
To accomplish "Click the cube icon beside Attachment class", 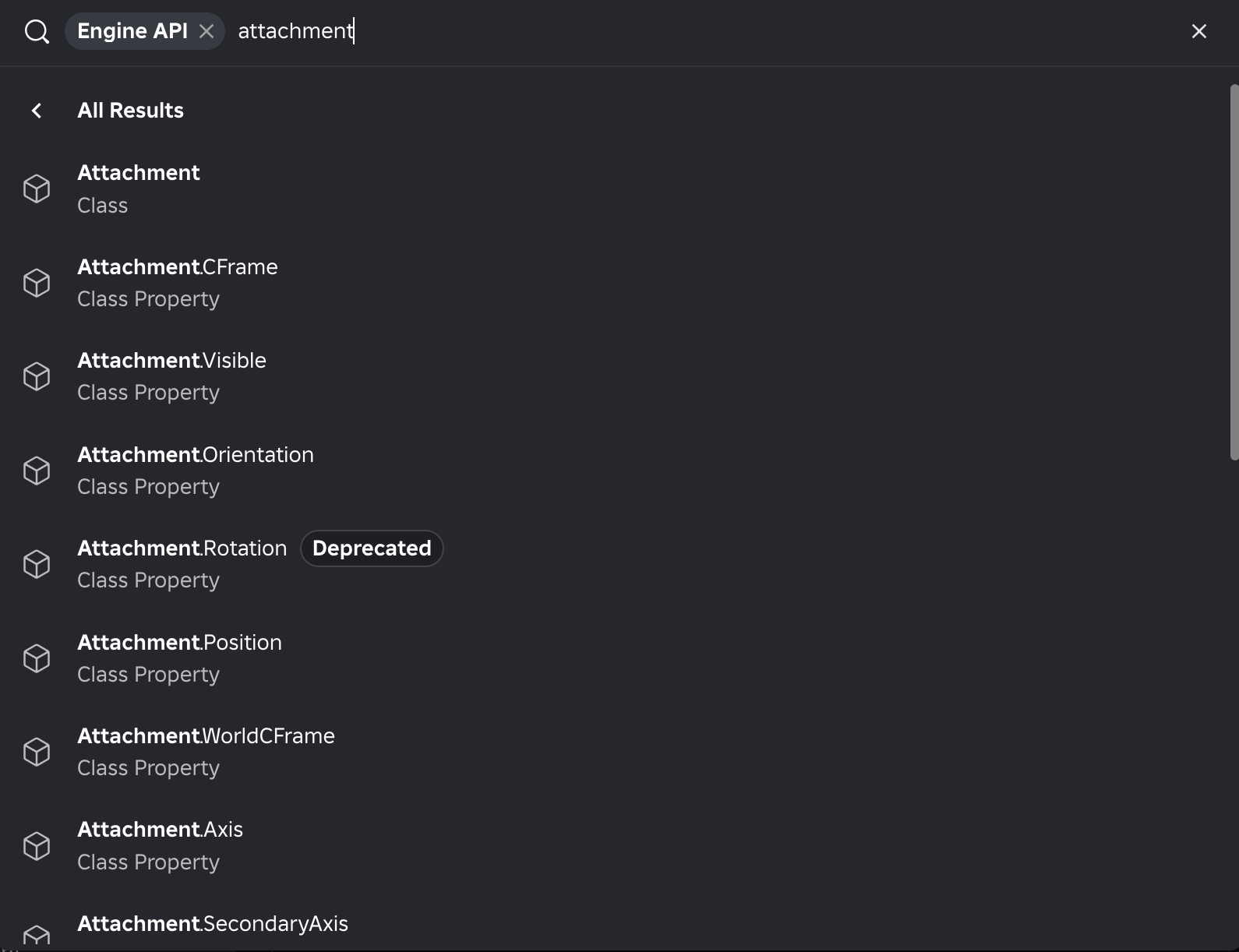I will point(37,189).
